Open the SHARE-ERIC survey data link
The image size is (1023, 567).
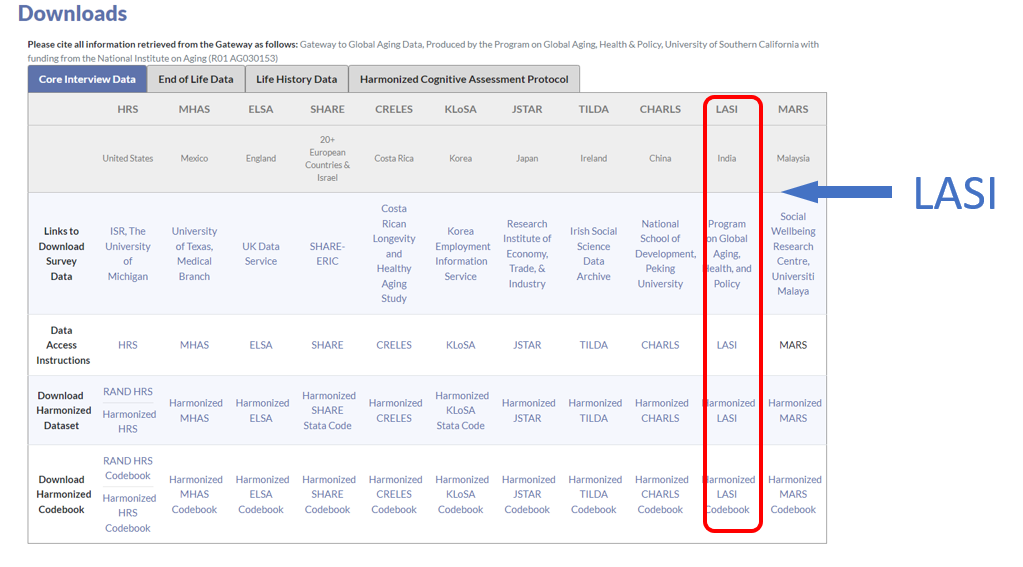(328, 254)
